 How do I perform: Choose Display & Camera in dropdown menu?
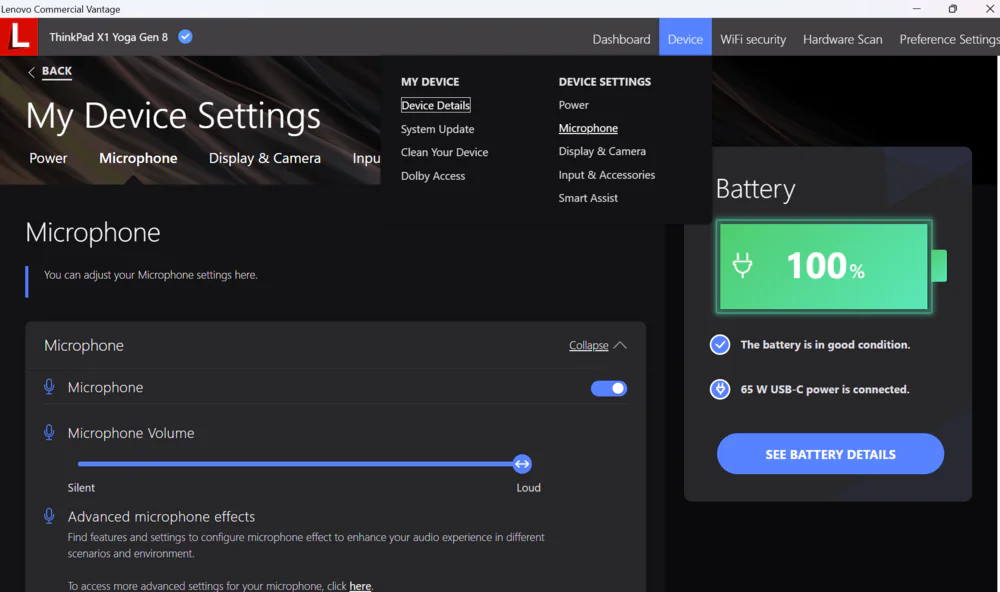coord(602,151)
